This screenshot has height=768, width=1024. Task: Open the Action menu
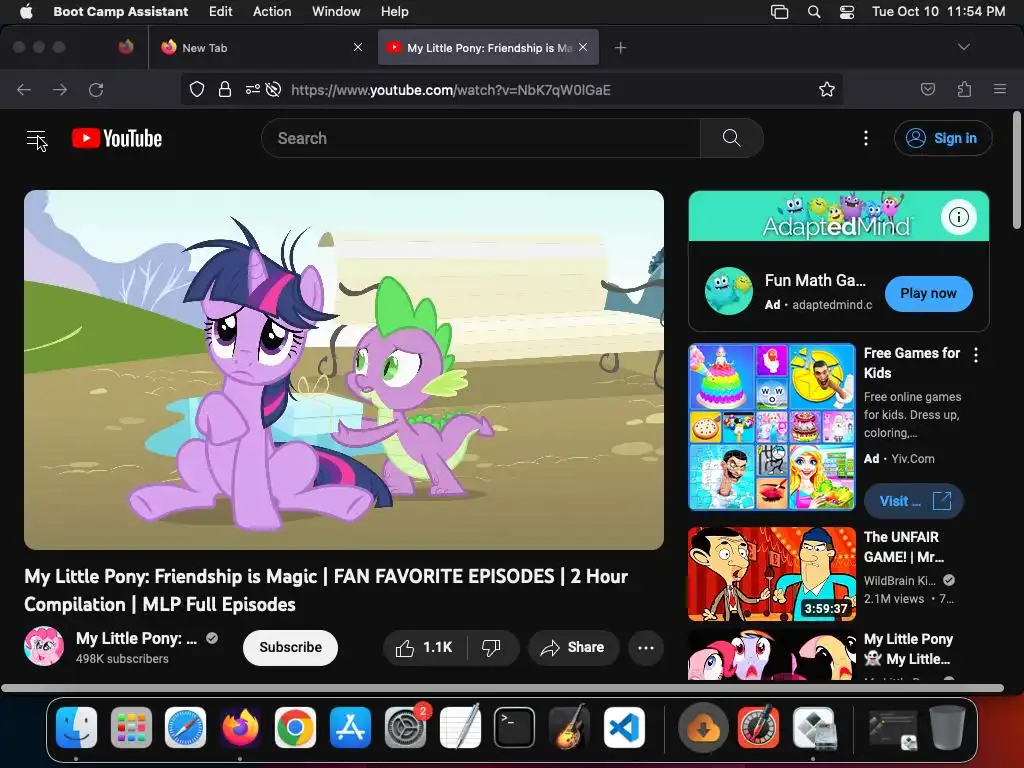[272, 12]
